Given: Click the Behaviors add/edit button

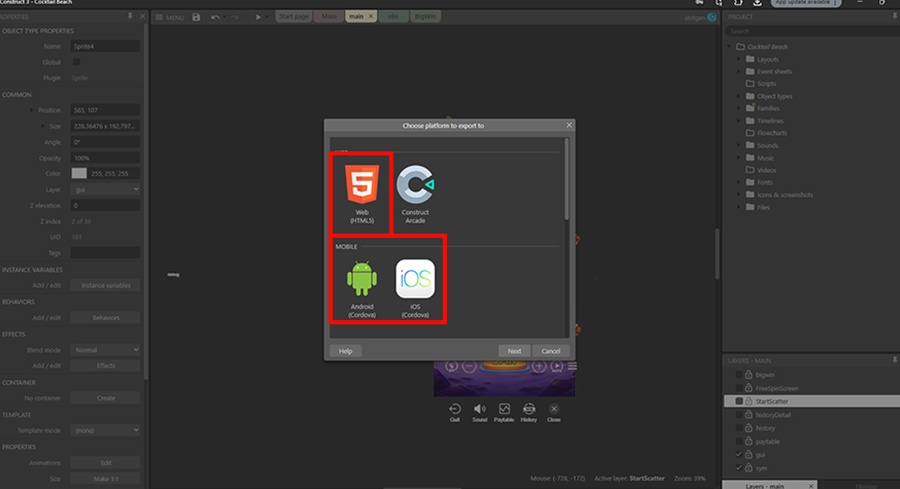Looking at the screenshot, I should (x=106, y=317).
